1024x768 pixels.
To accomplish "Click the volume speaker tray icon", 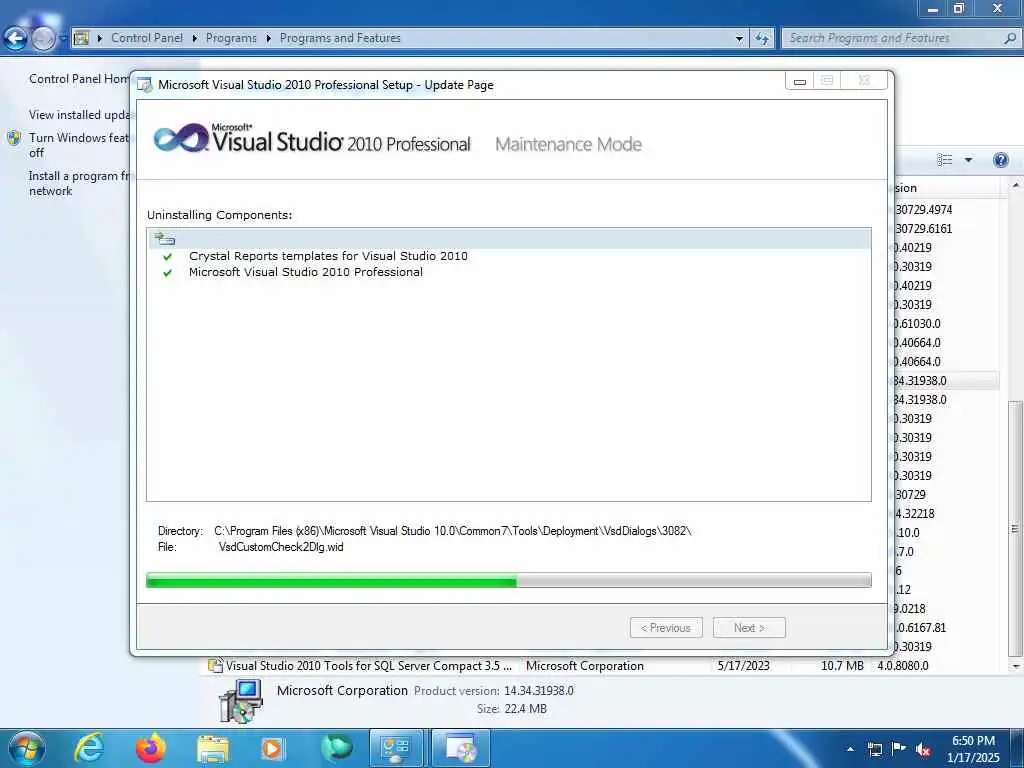I will [x=923, y=749].
